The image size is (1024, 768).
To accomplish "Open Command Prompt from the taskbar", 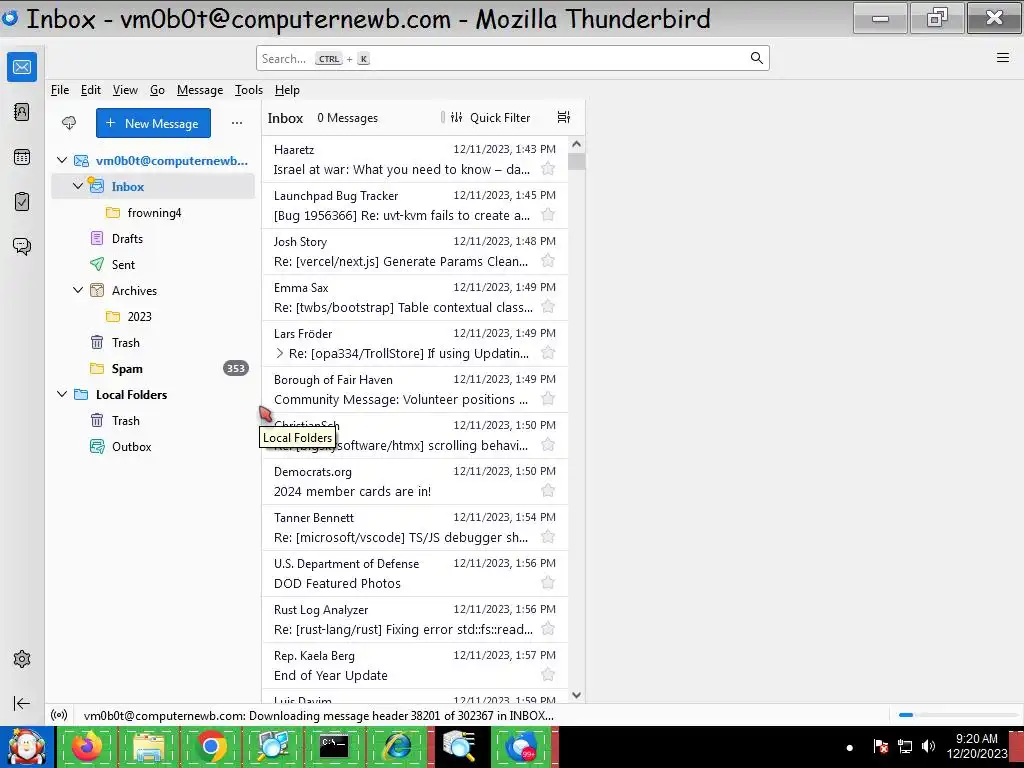I will point(334,746).
